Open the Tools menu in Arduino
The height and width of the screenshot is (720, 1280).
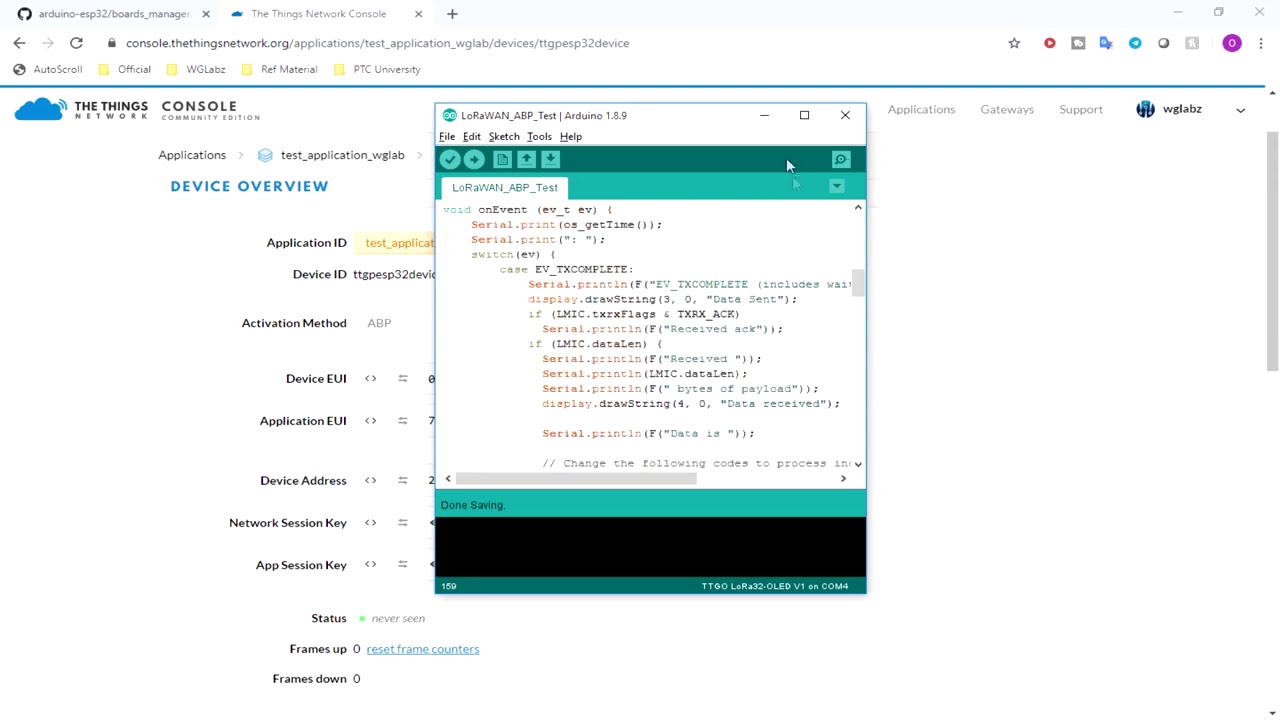(x=539, y=137)
